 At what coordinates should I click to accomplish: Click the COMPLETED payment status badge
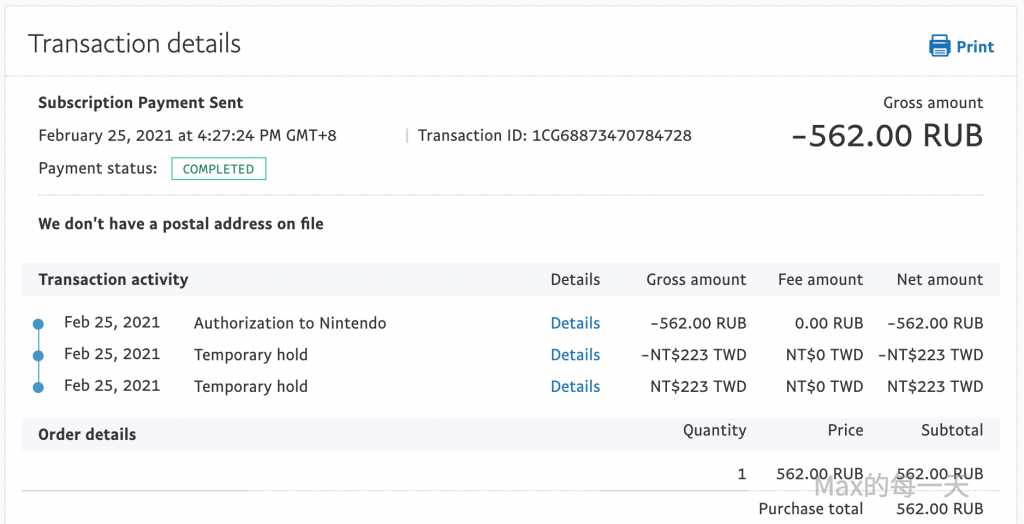point(218,169)
